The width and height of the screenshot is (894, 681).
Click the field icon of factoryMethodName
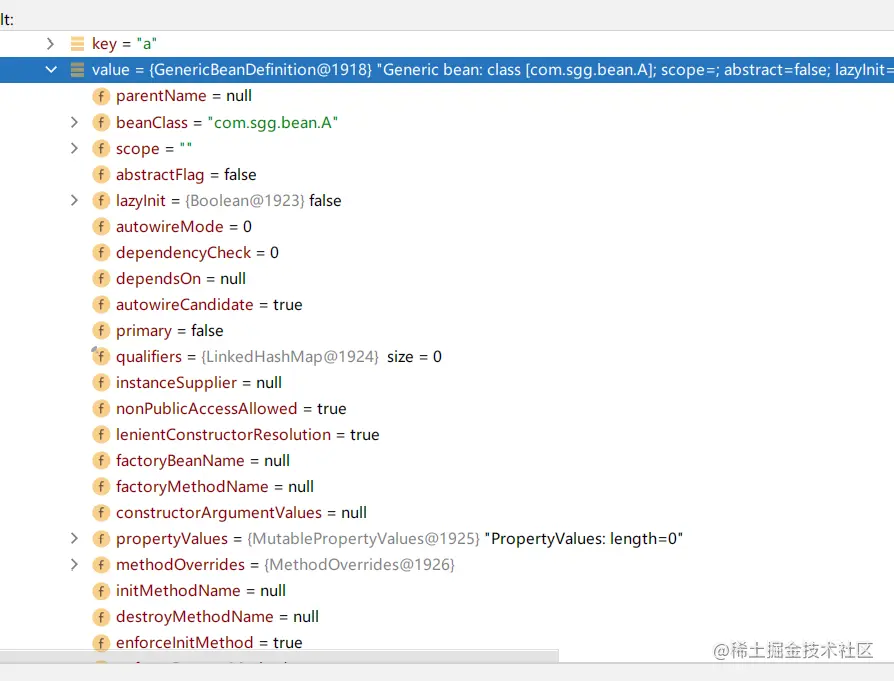(x=101, y=487)
